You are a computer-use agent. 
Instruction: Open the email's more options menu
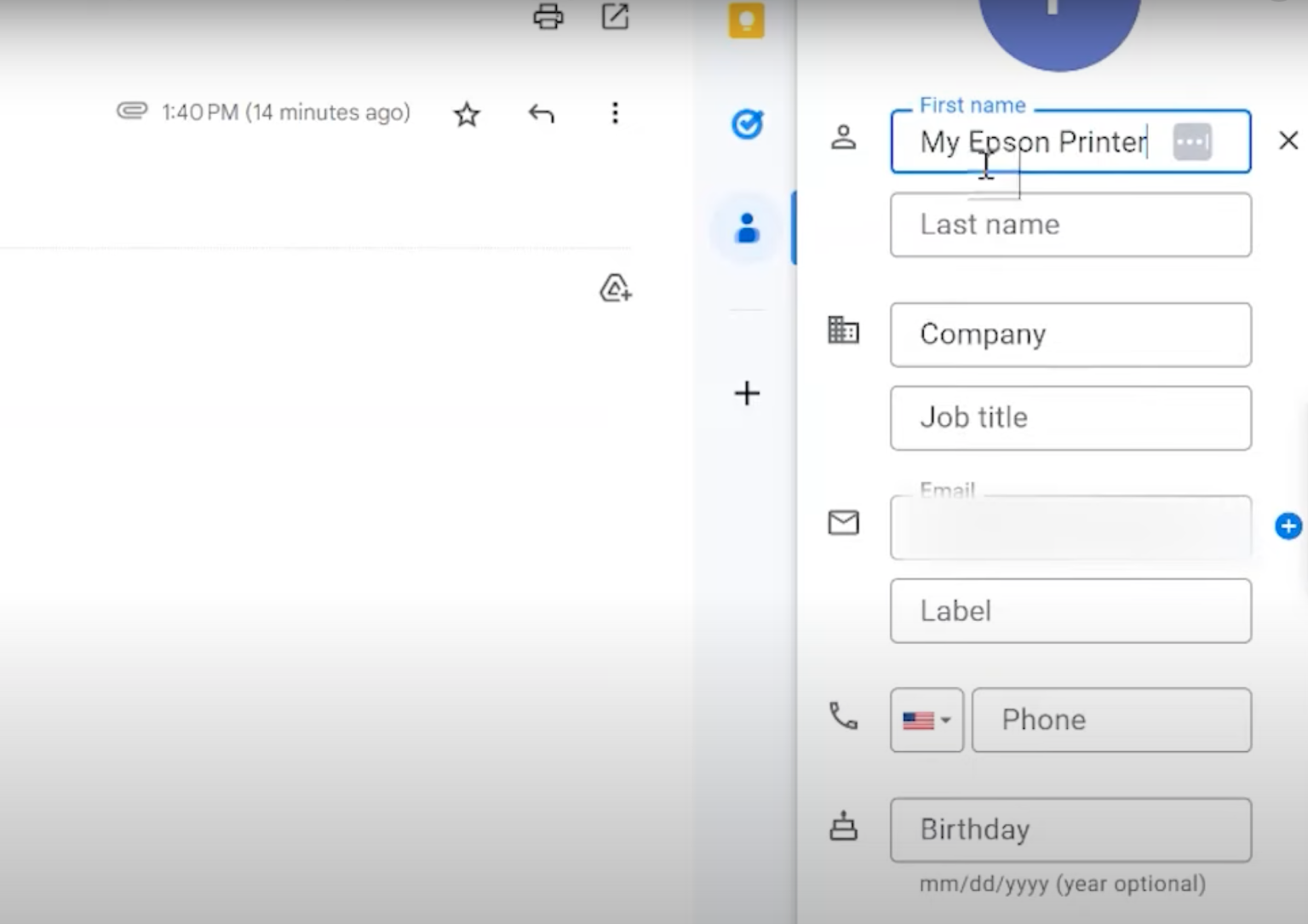[615, 113]
